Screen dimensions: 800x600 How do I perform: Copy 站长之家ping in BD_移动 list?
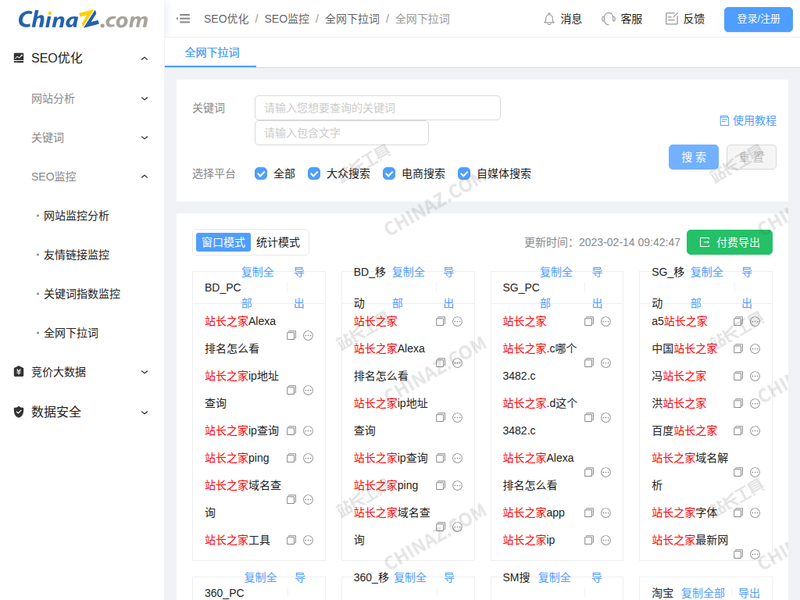click(x=441, y=485)
